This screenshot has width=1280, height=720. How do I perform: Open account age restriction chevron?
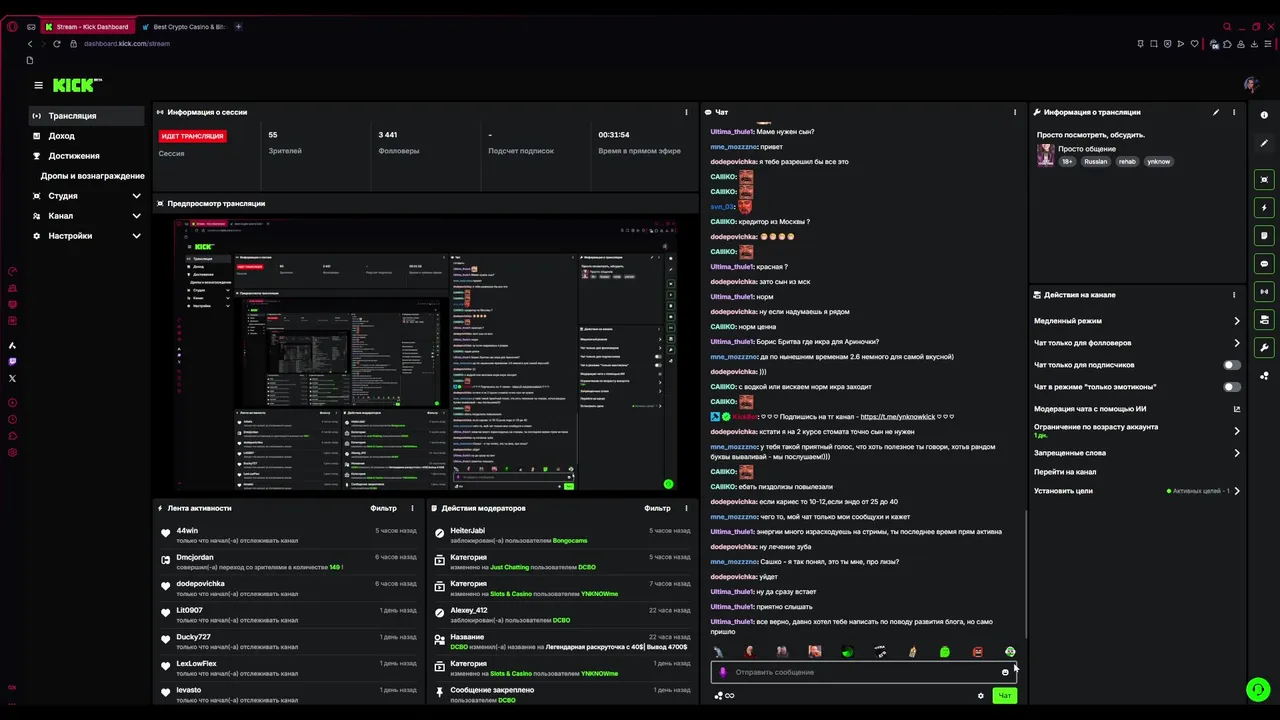coord(1237,431)
